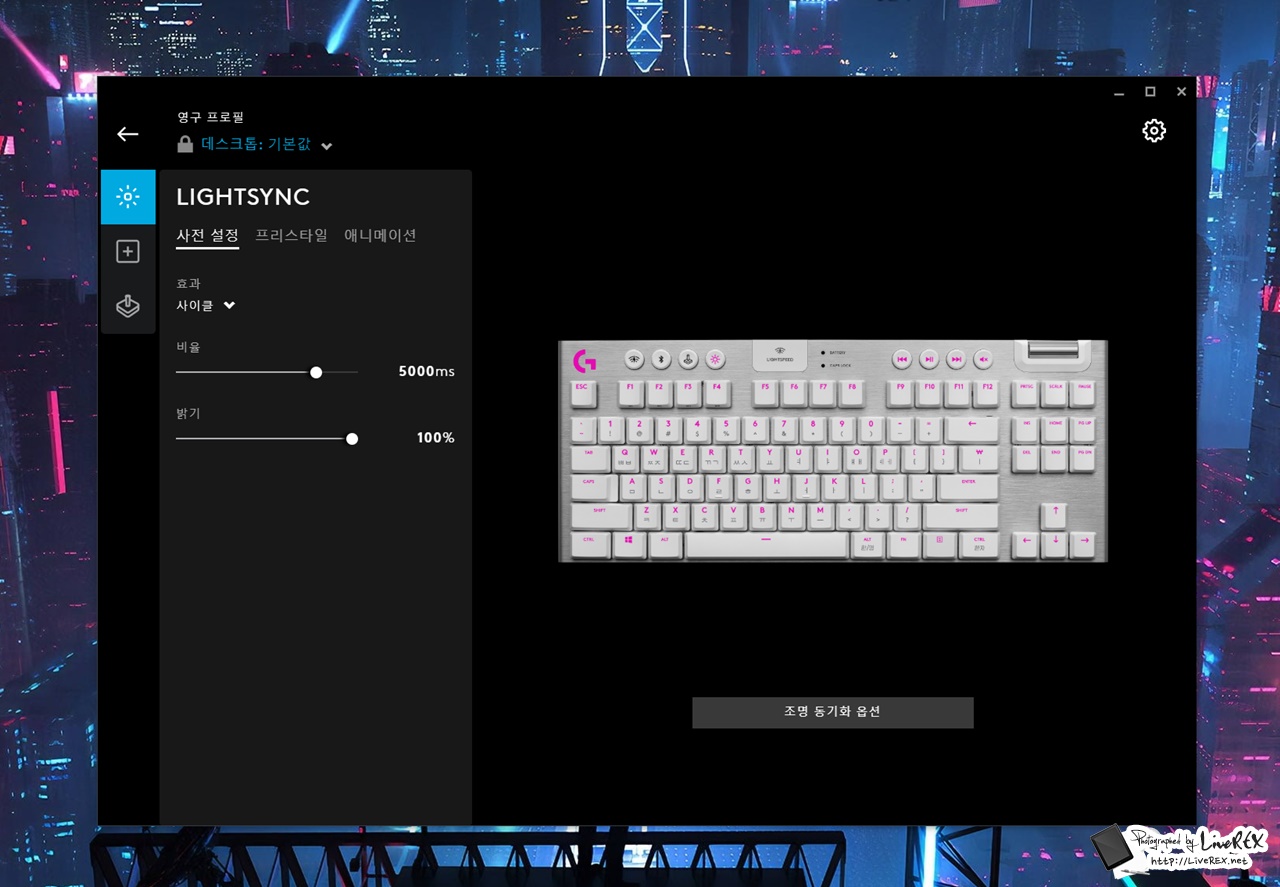Open the Game Mode joystick sidebar tab

[128, 305]
